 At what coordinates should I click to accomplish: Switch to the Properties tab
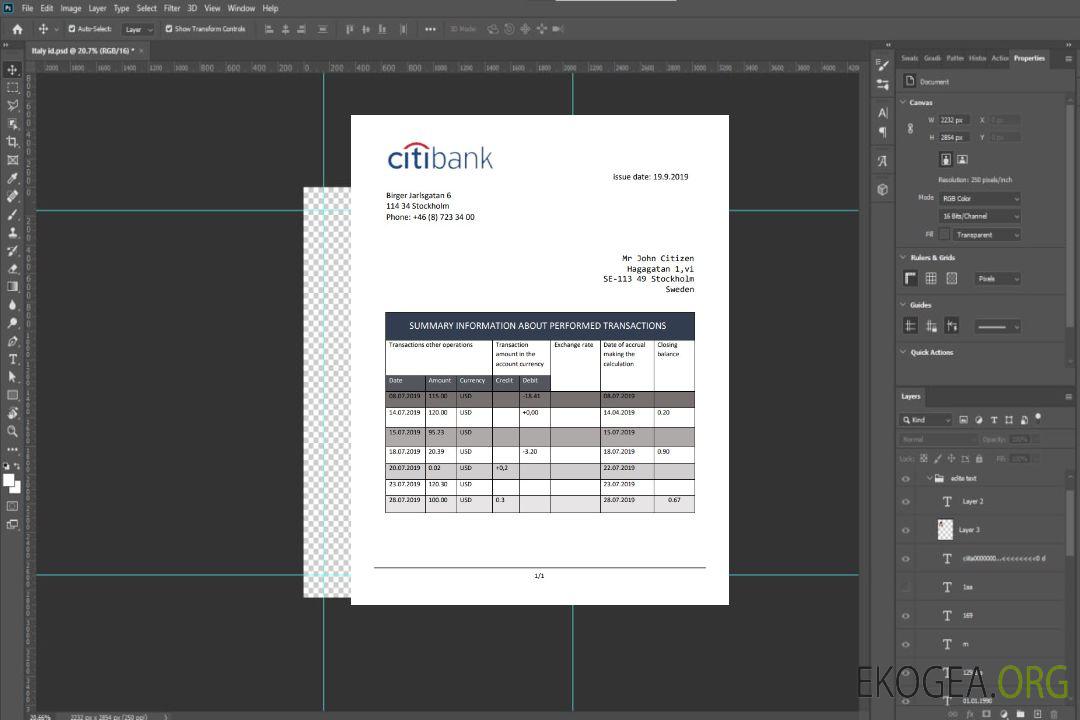pos(1029,58)
